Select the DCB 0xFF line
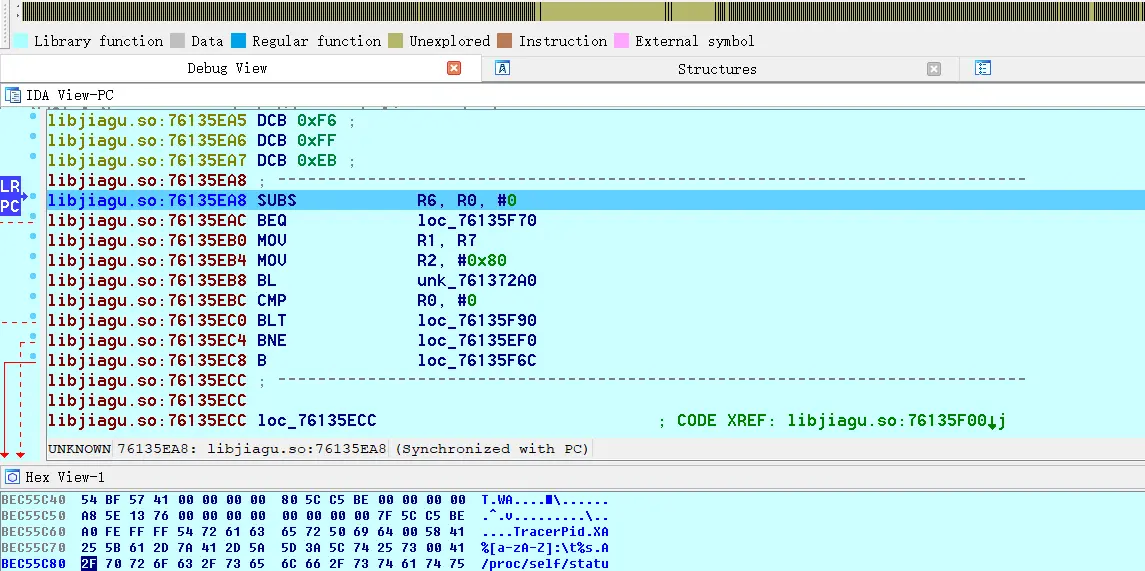 click(595, 140)
